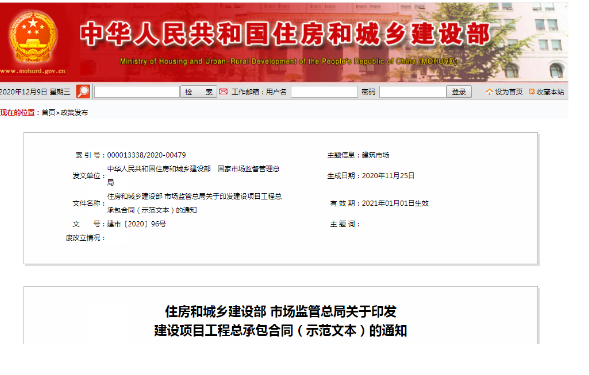Open the 首页 breadcrumb link

coord(48,112)
